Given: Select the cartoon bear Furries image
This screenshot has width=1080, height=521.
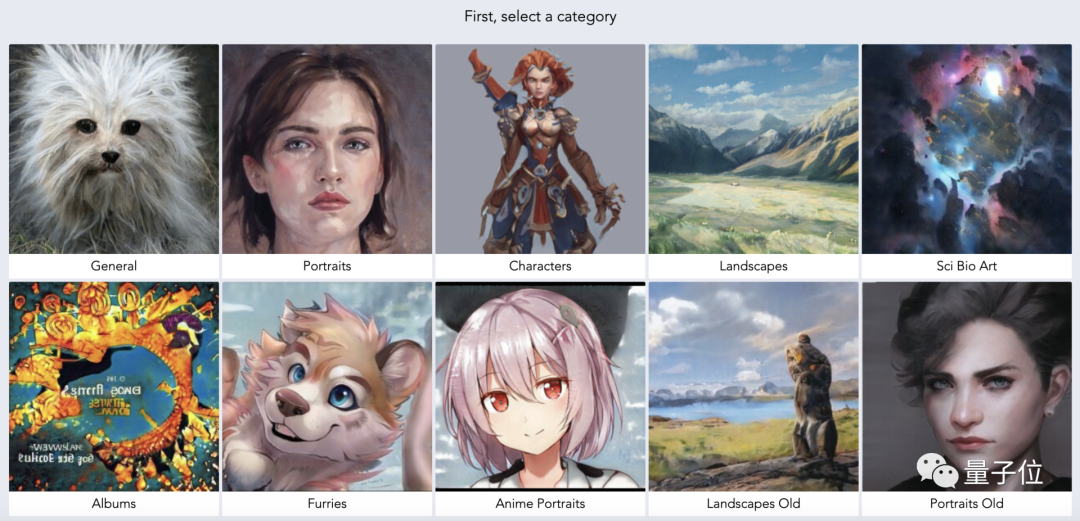Looking at the screenshot, I should (x=327, y=387).
